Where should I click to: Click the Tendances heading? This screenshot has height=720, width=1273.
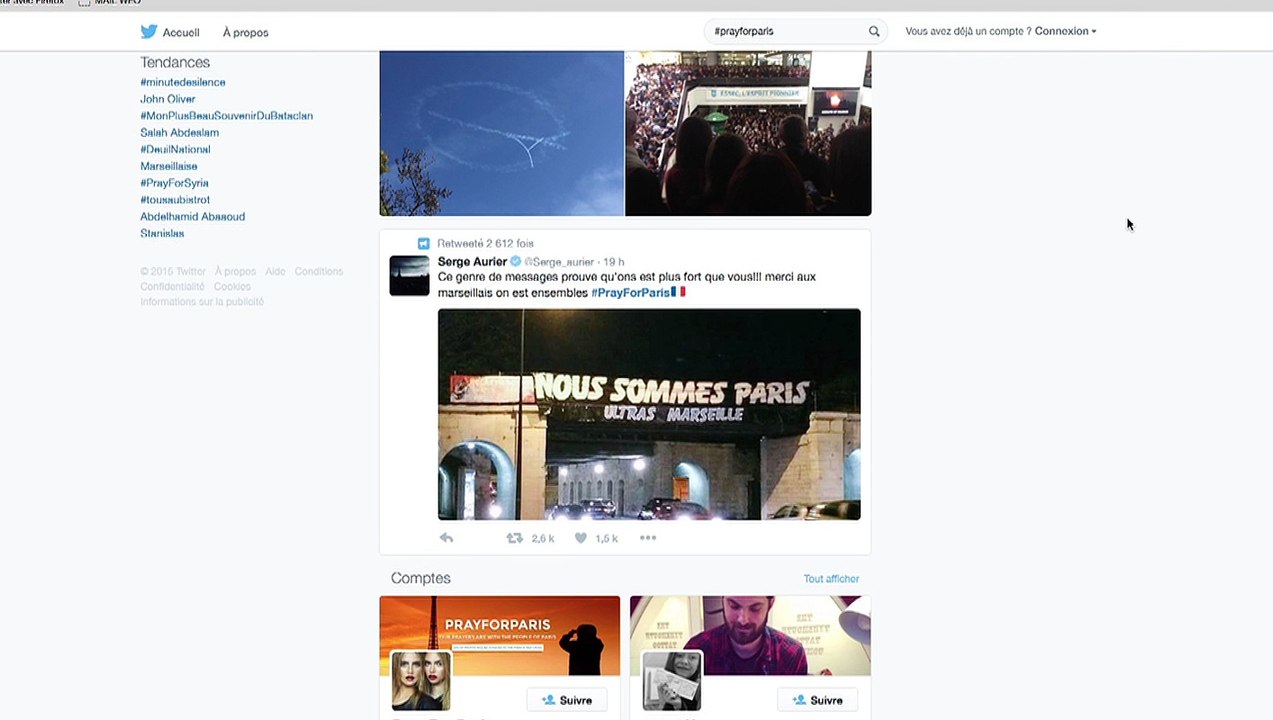[175, 62]
